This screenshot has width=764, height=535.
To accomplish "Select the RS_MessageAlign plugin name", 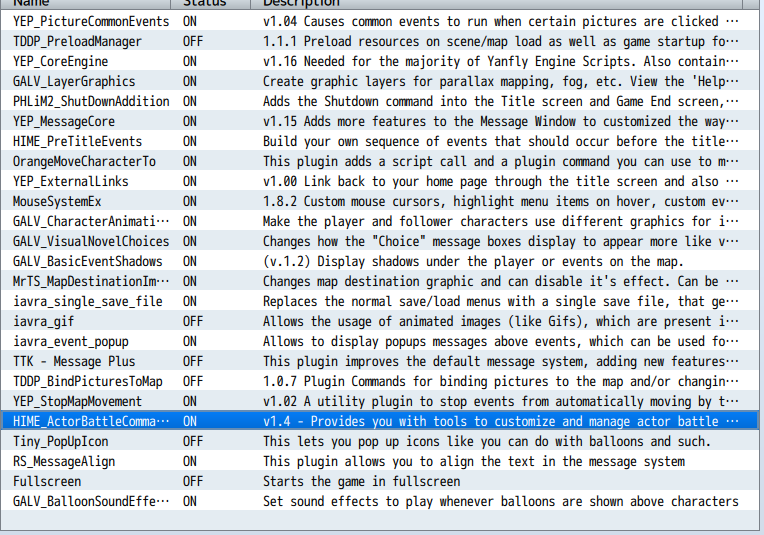I will point(64,461).
